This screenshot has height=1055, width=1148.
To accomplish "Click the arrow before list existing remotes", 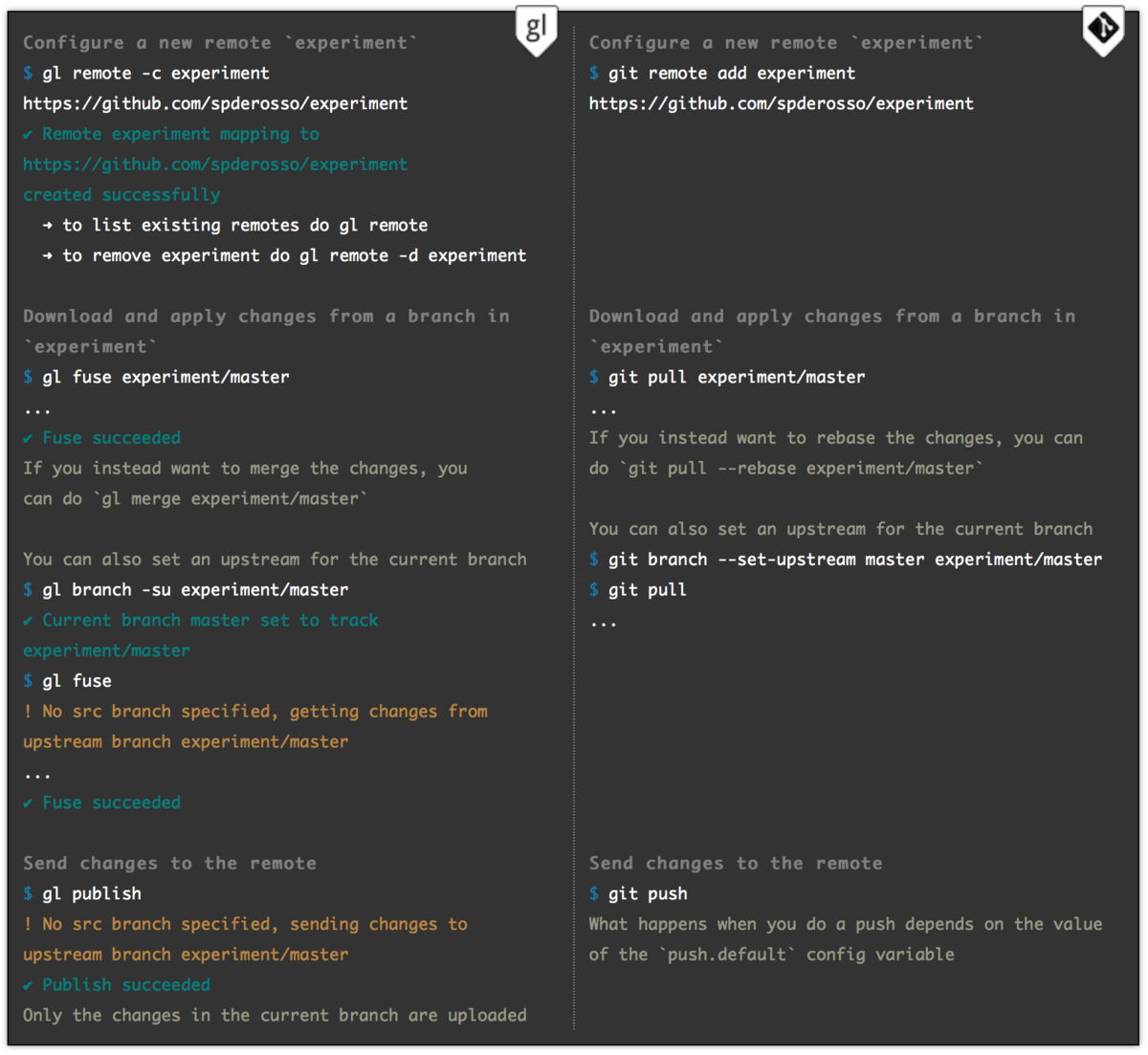I will [48, 226].
